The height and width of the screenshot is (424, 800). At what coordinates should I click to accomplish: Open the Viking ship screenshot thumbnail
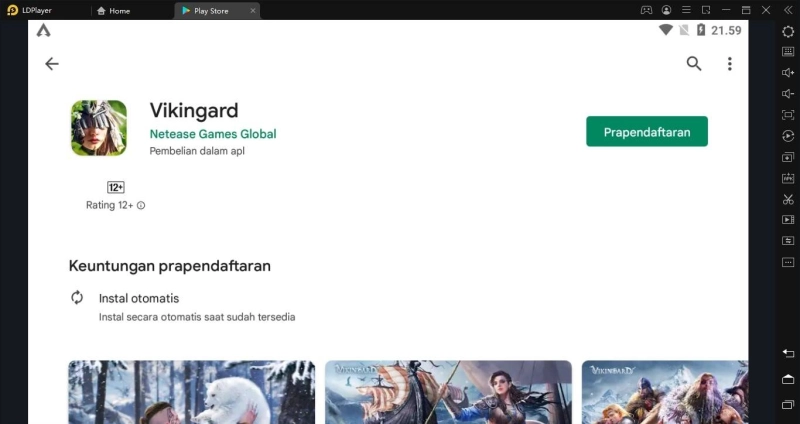pos(448,392)
